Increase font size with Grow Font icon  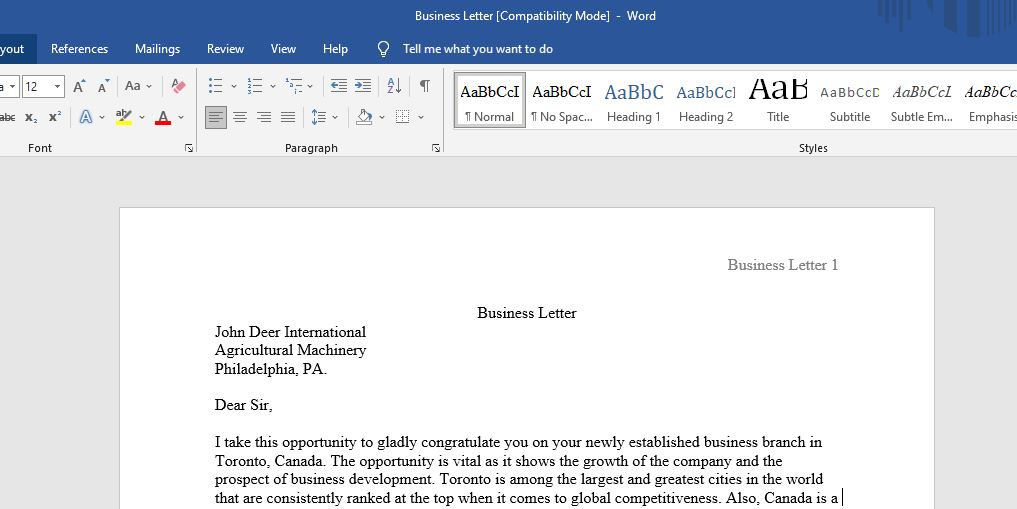79,86
